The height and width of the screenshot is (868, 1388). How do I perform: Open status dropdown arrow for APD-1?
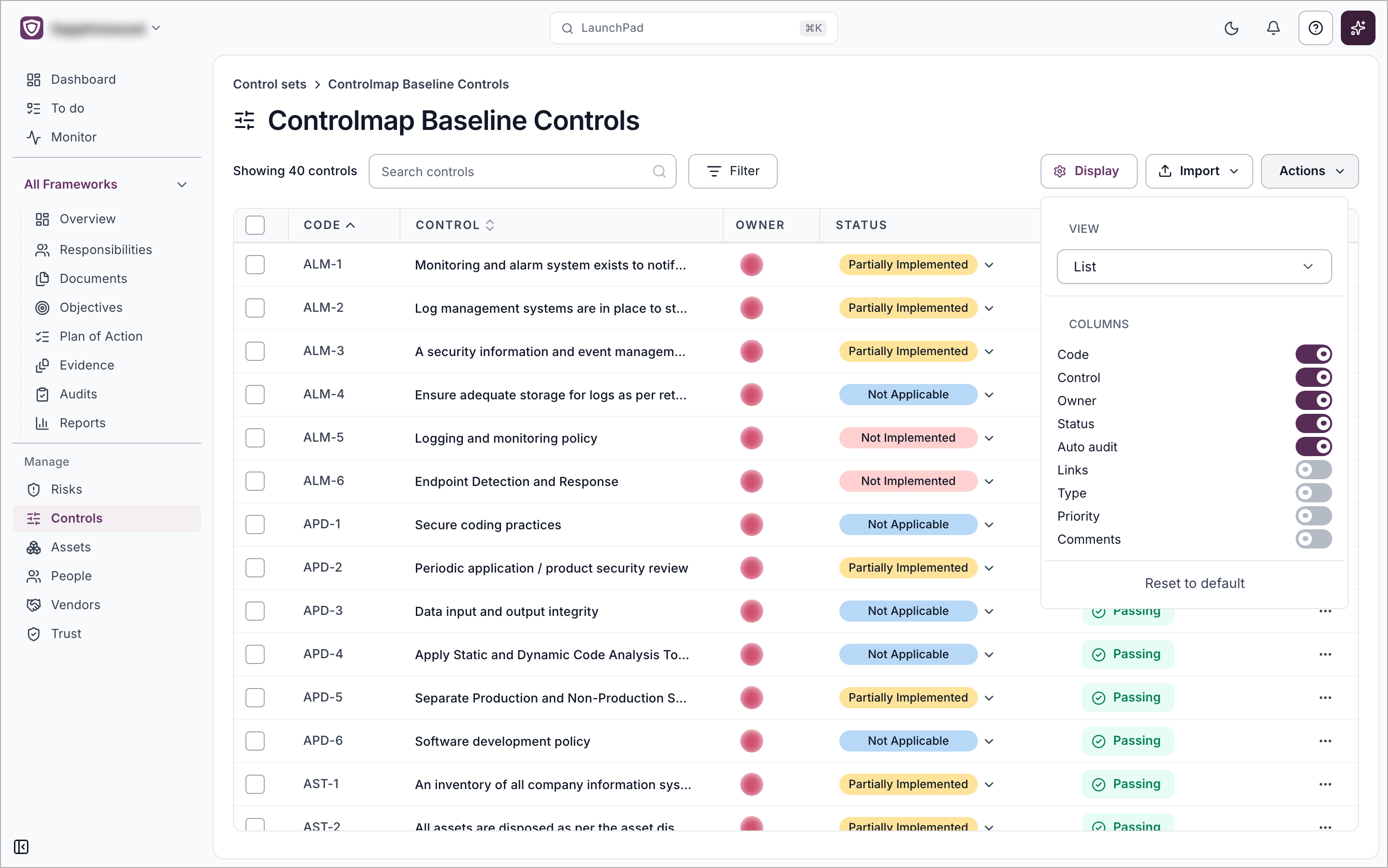[989, 525]
